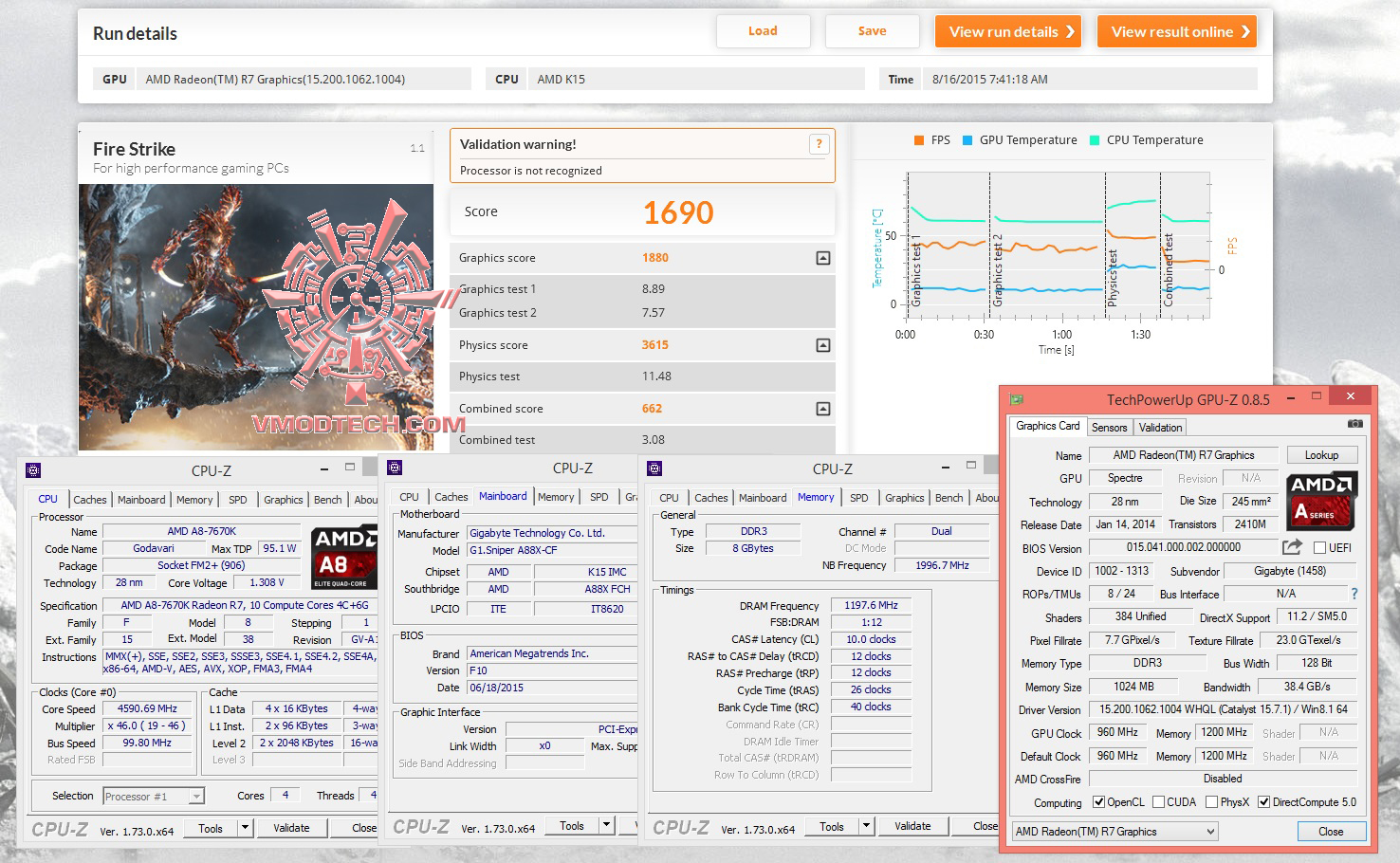Click View run details button

pyautogui.click(x=1010, y=31)
